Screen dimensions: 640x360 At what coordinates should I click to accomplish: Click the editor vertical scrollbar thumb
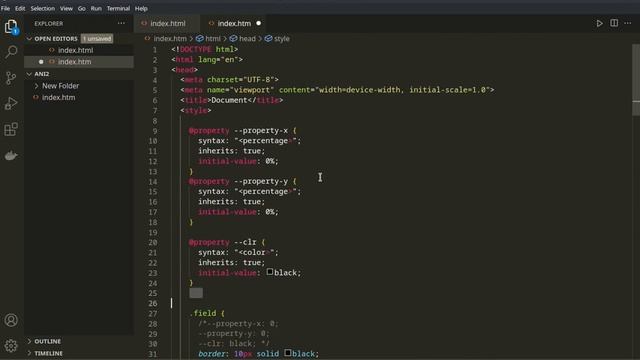coord(636,80)
